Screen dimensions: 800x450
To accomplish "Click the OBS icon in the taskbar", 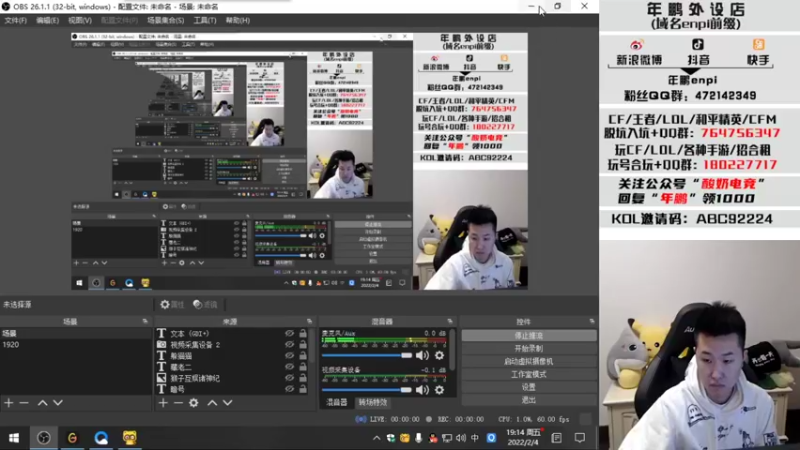I will click(44, 438).
